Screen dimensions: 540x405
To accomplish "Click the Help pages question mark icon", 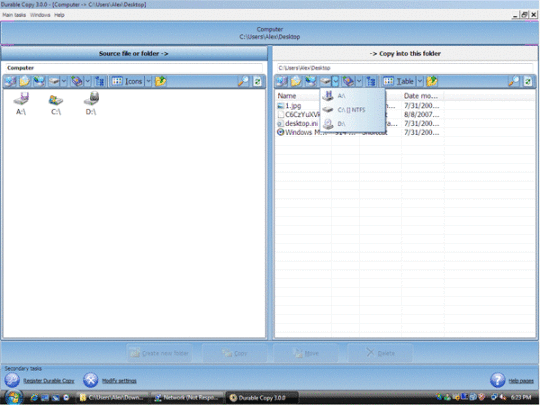I will pos(498,380).
